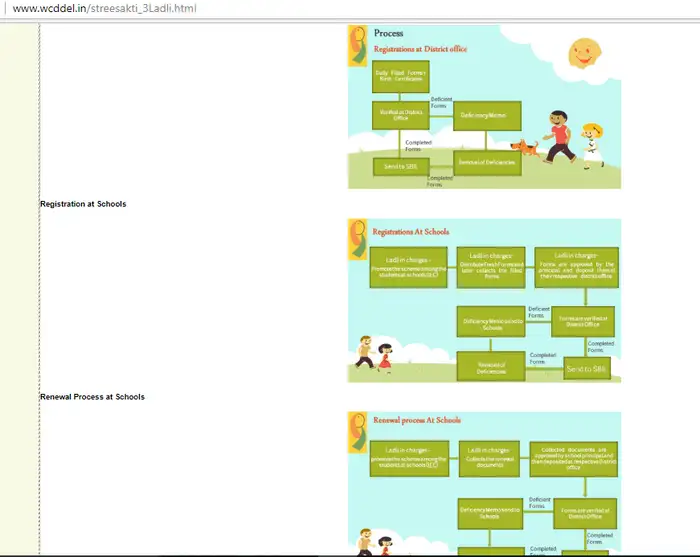
Task: Click 'Deficiency Memo send to Schools' in registration chart
Action: [x=491, y=322]
